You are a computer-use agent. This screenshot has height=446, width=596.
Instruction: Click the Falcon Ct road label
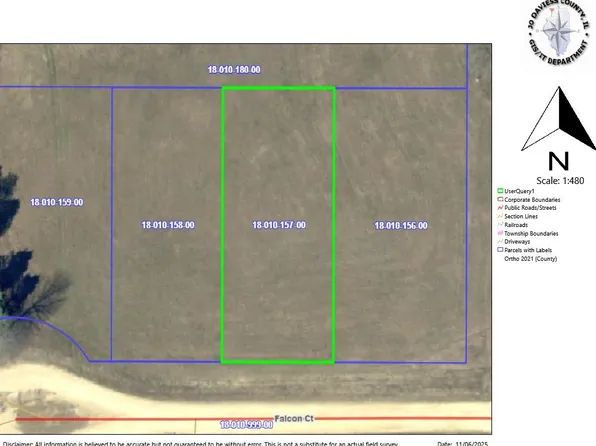click(294, 419)
